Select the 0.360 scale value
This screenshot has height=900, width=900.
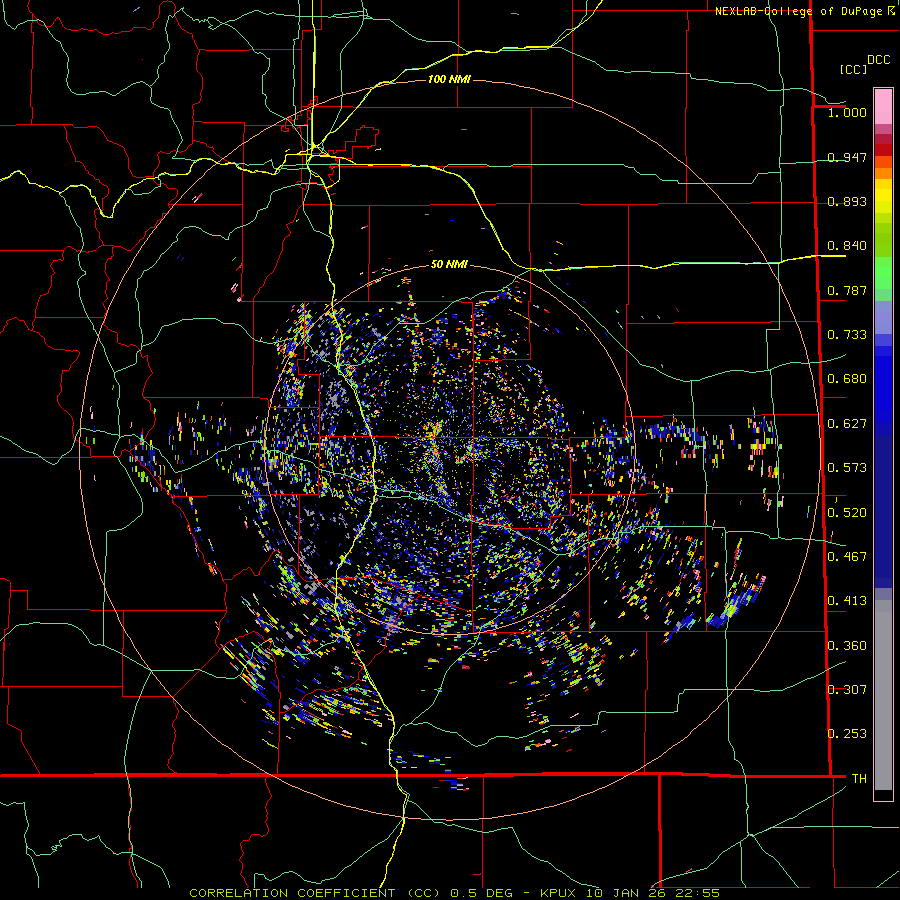click(x=847, y=646)
